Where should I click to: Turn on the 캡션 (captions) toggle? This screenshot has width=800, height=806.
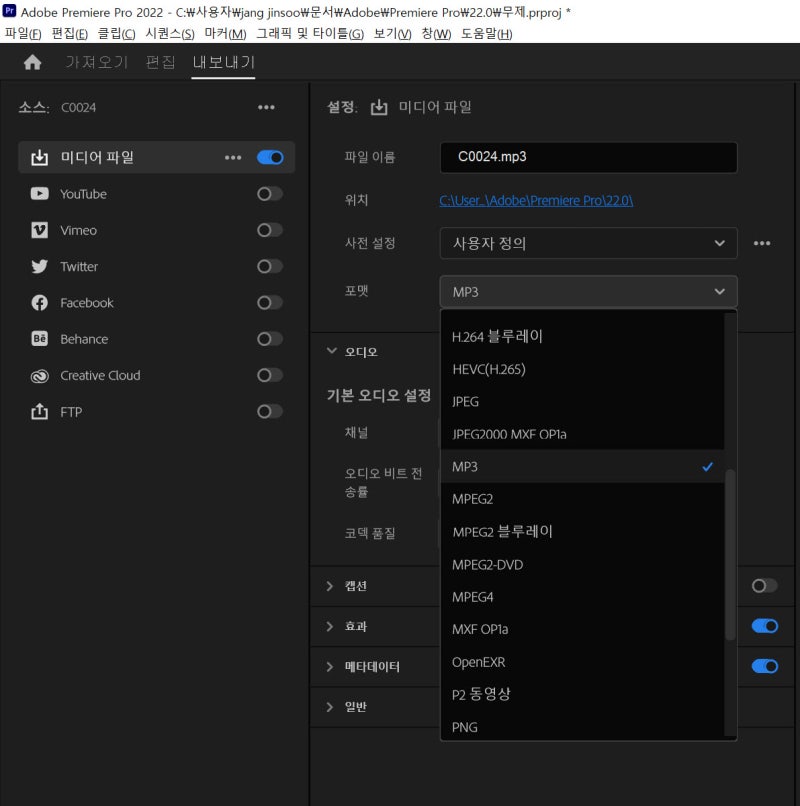pyautogui.click(x=765, y=586)
